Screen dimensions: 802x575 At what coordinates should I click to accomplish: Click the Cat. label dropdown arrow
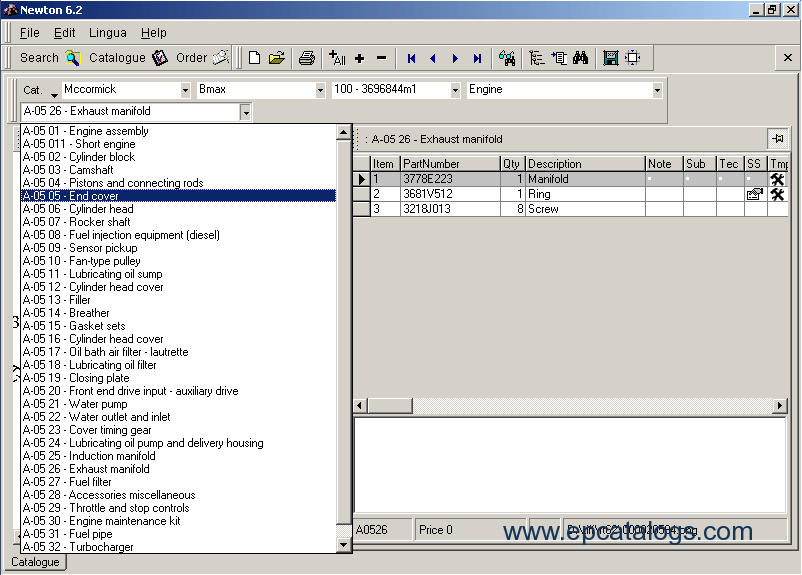[54, 95]
